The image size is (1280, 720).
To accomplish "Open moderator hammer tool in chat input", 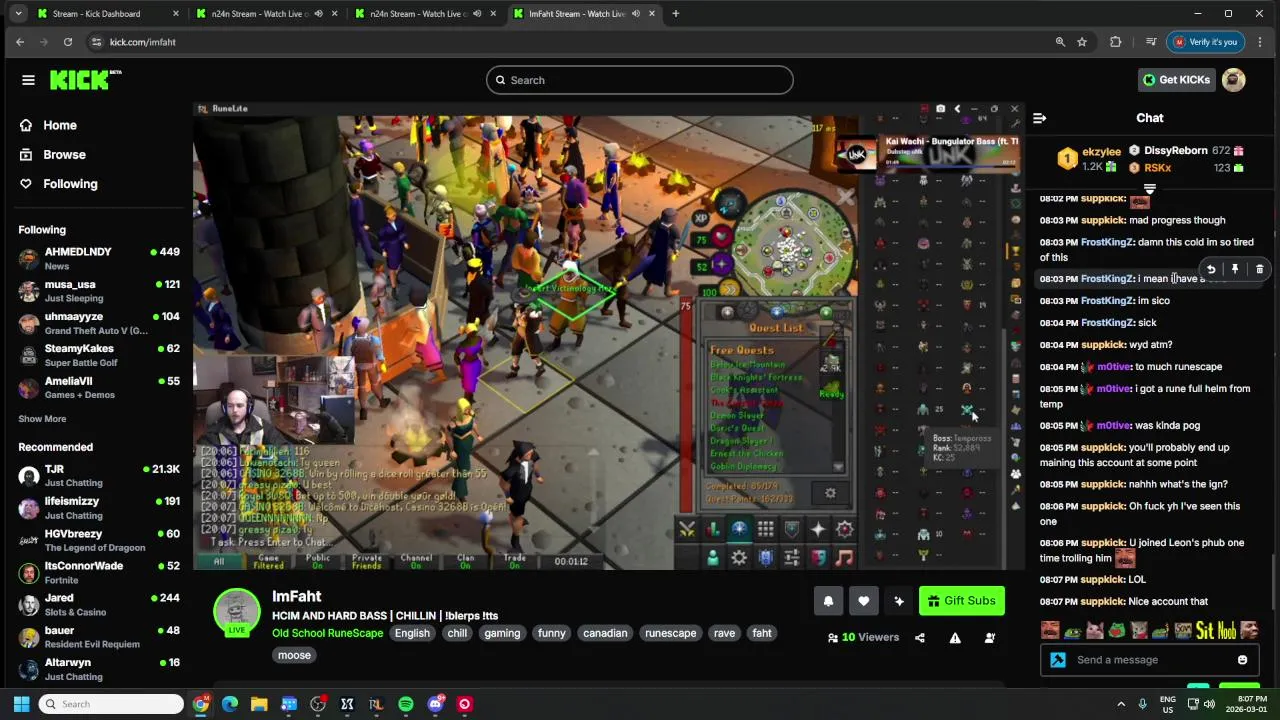I will (1058, 660).
